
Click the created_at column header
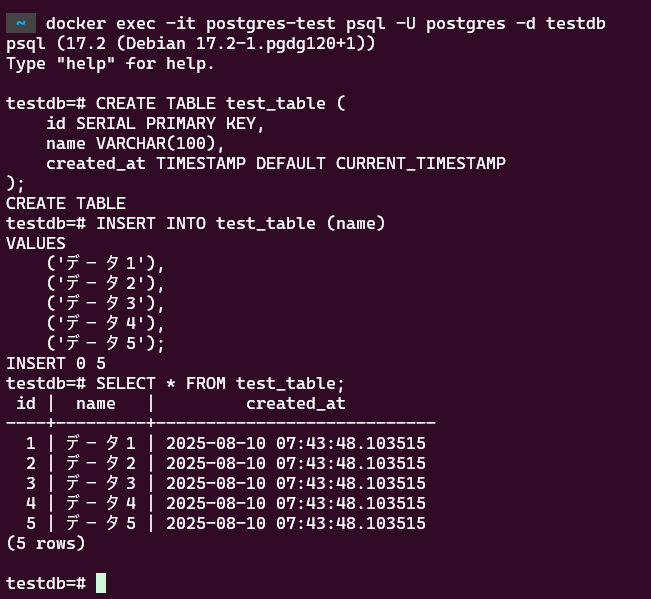tap(296, 403)
